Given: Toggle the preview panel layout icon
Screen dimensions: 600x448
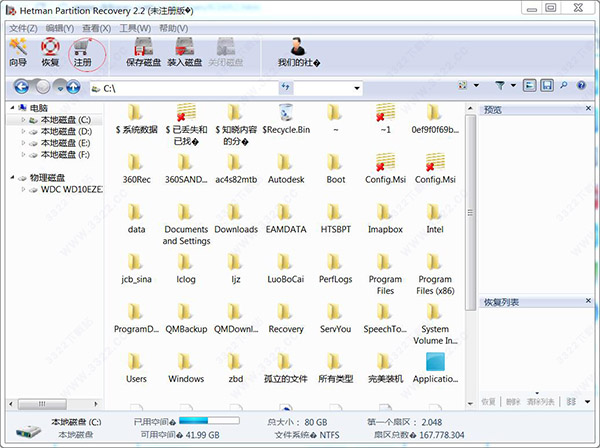Looking at the screenshot, I should pyautogui.click(x=529, y=85).
